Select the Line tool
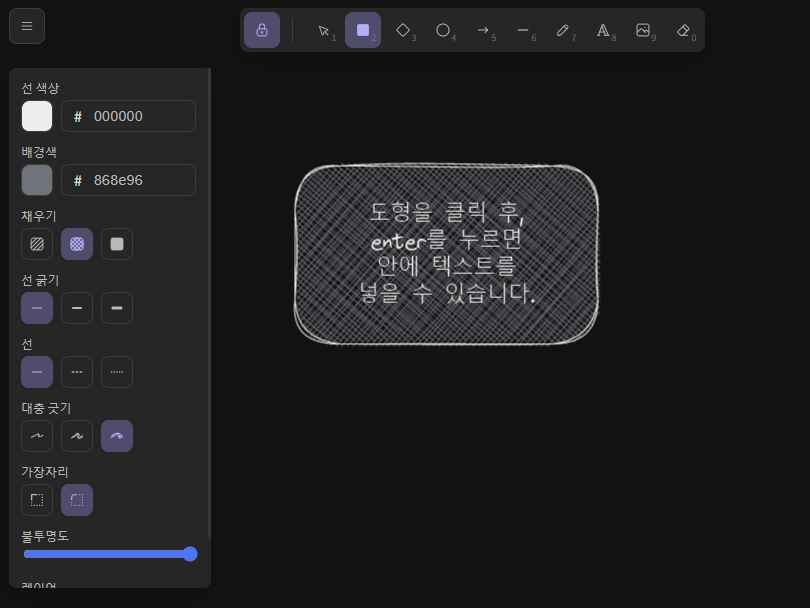810x608 pixels. tap(524, 30)
